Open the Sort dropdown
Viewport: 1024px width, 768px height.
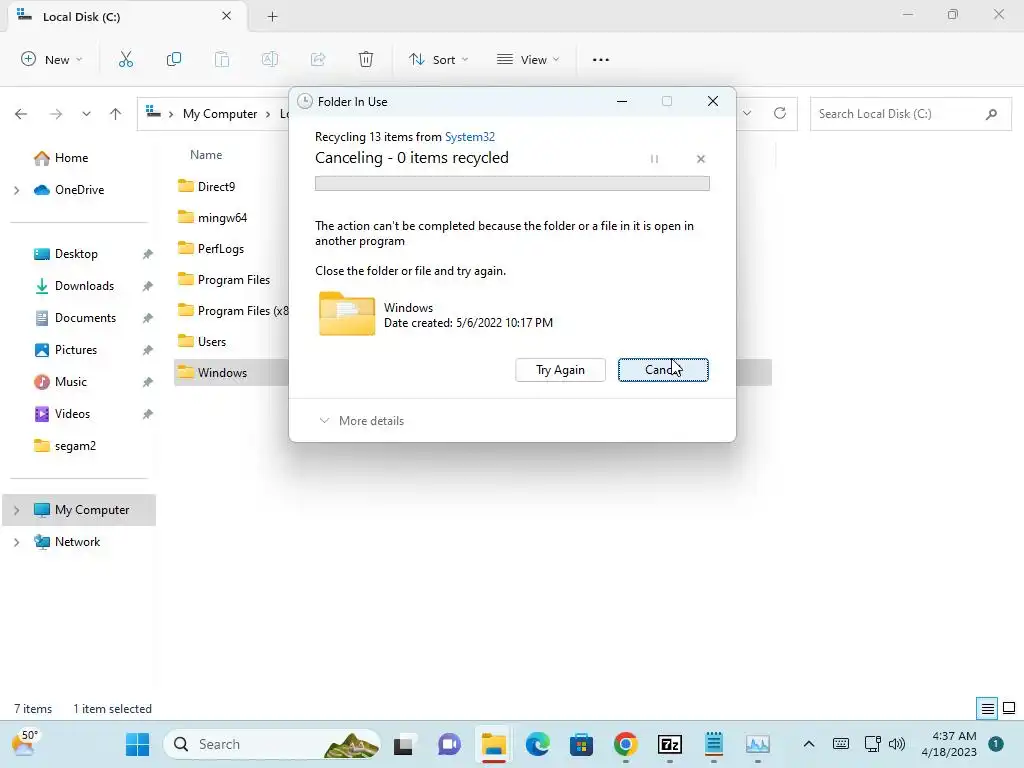click(438, 59)
